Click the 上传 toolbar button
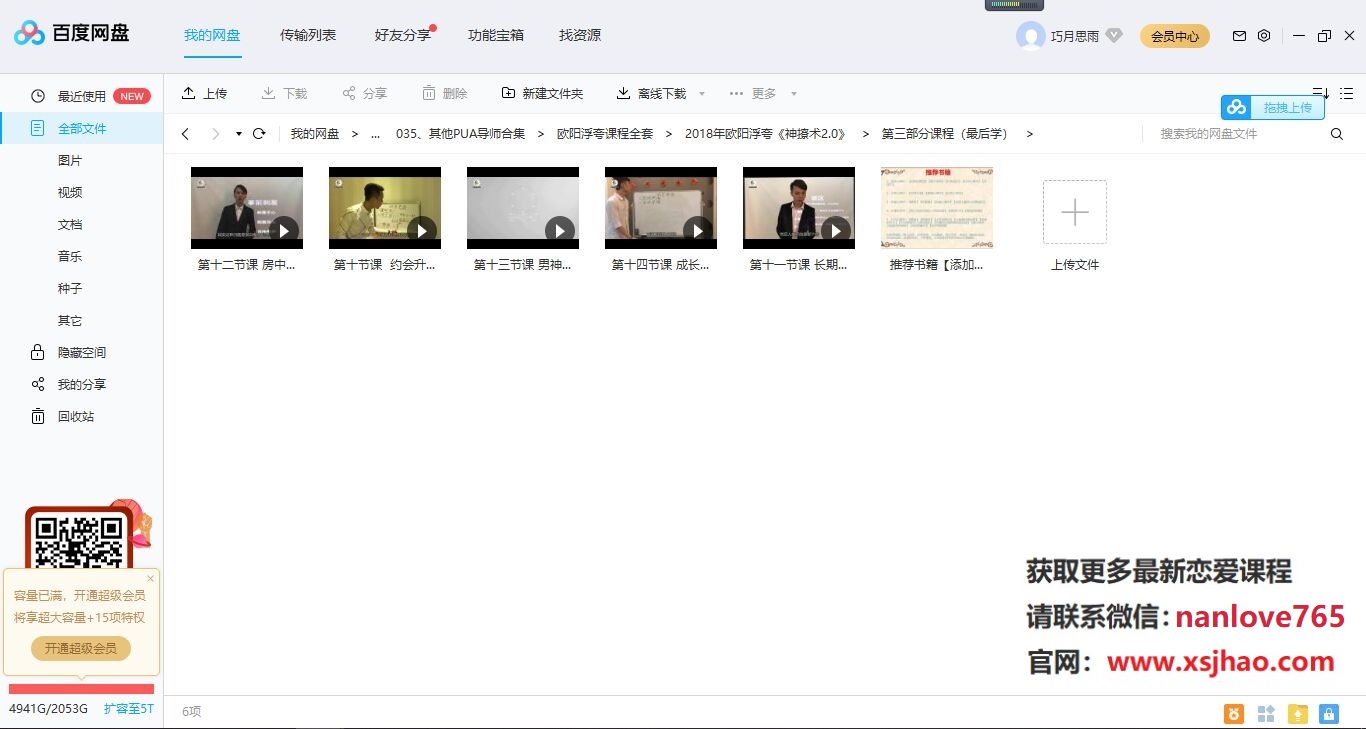 coord(204,93)
